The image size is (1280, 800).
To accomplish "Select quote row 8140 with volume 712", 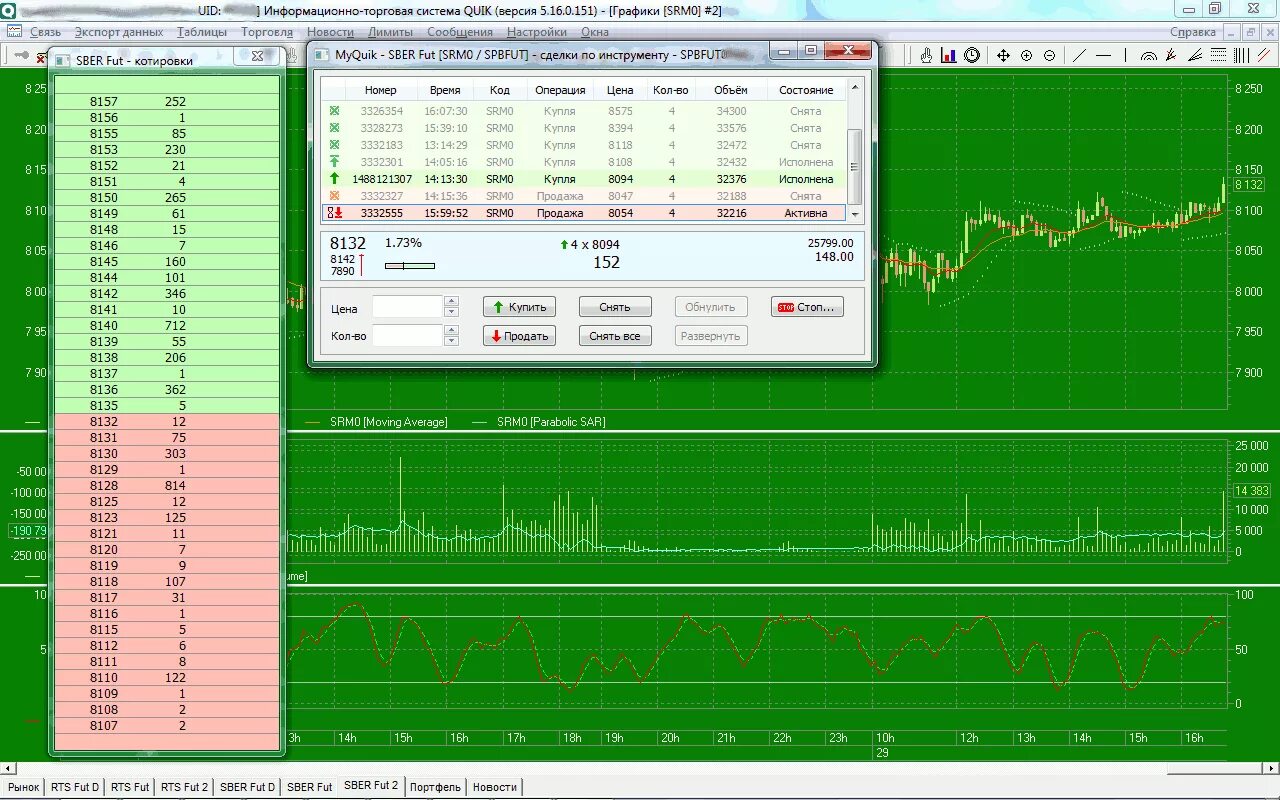I will tap(167, 325).
